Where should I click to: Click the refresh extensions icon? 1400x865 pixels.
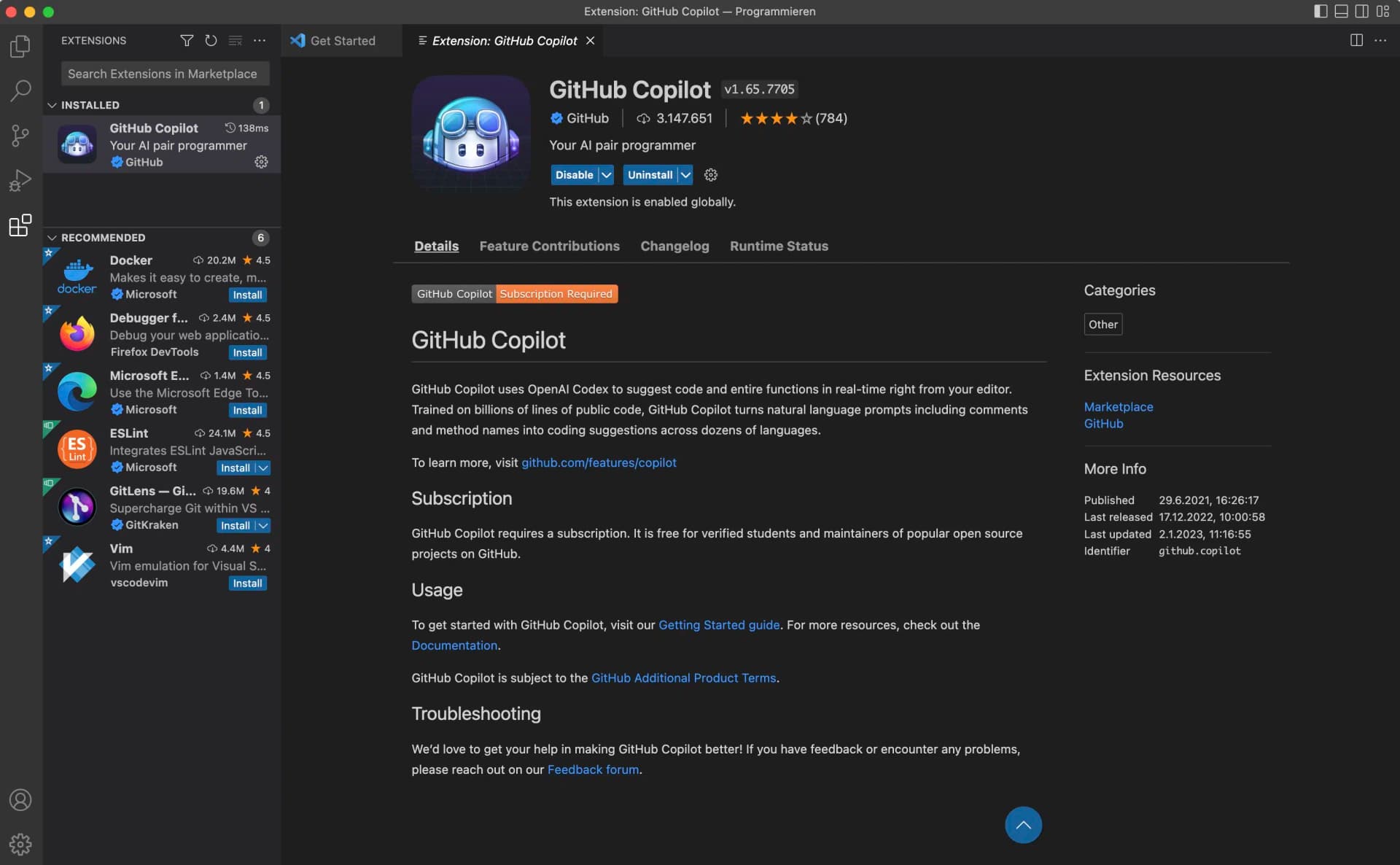(x=211, y=40)
